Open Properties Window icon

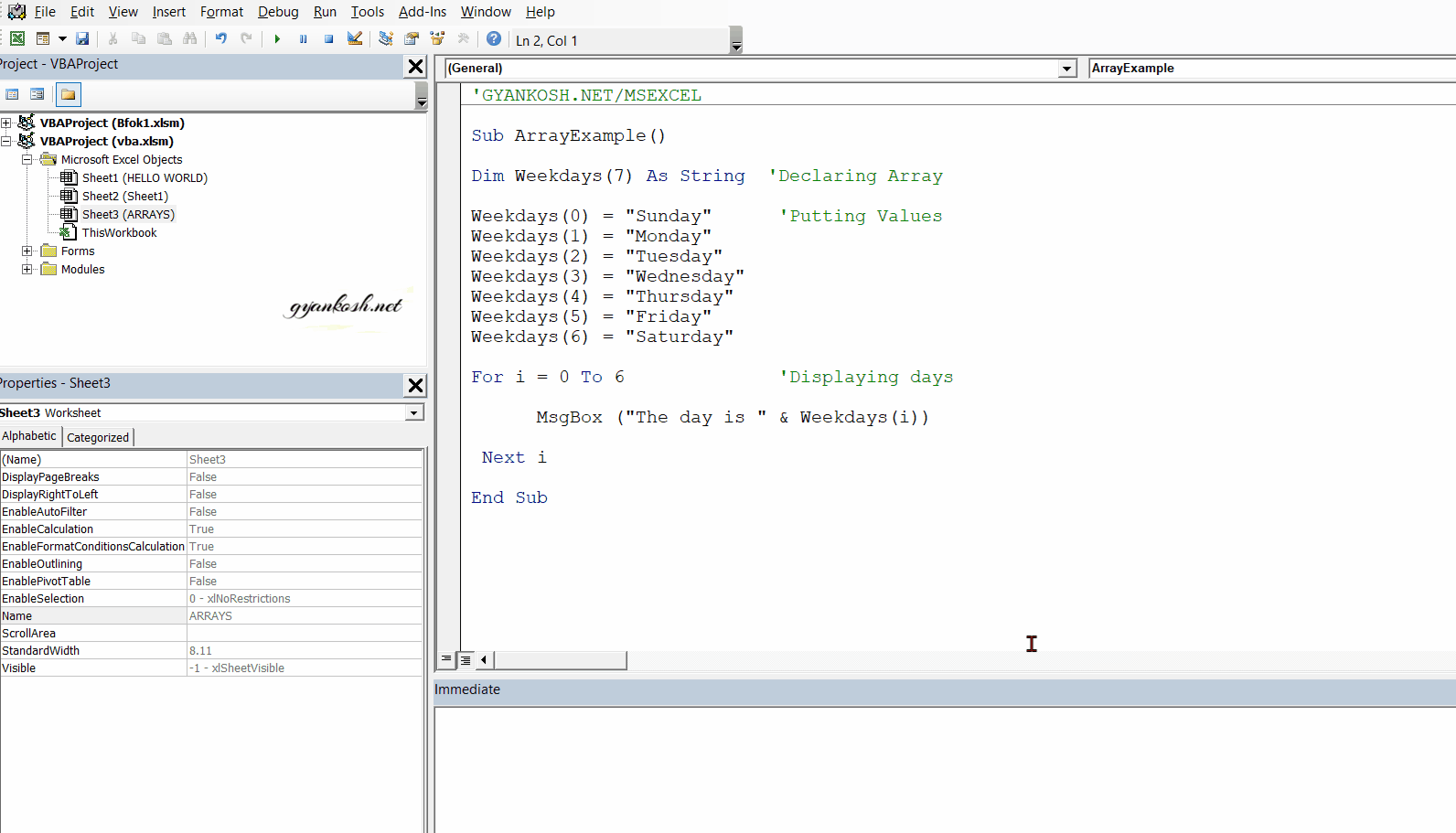tap(412, 38)
